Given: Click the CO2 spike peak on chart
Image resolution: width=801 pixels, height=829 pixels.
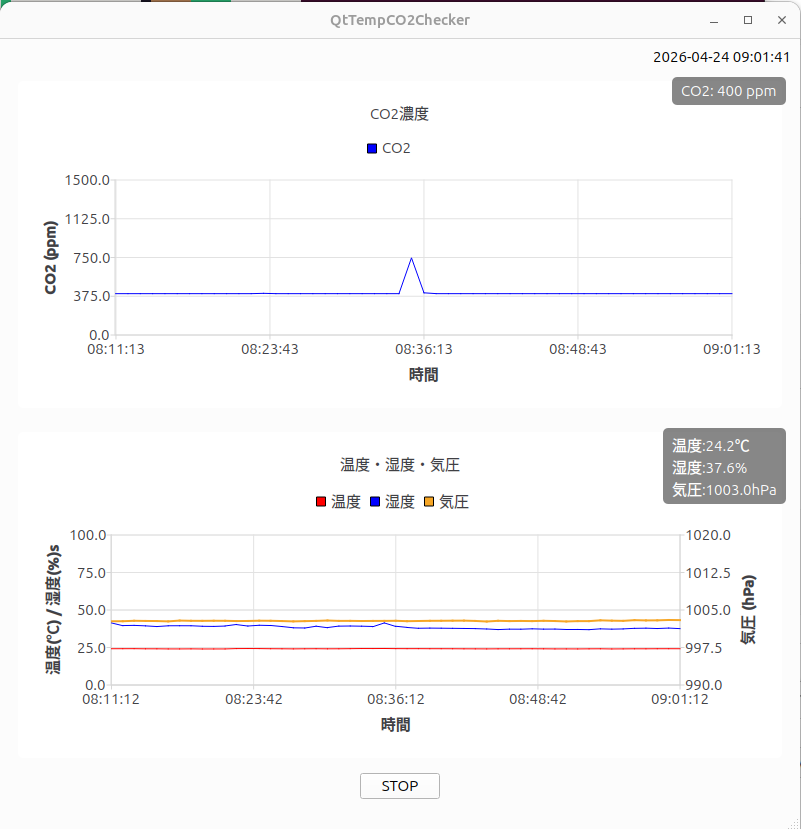Looking at the screenshot, I should pos(411,258).
